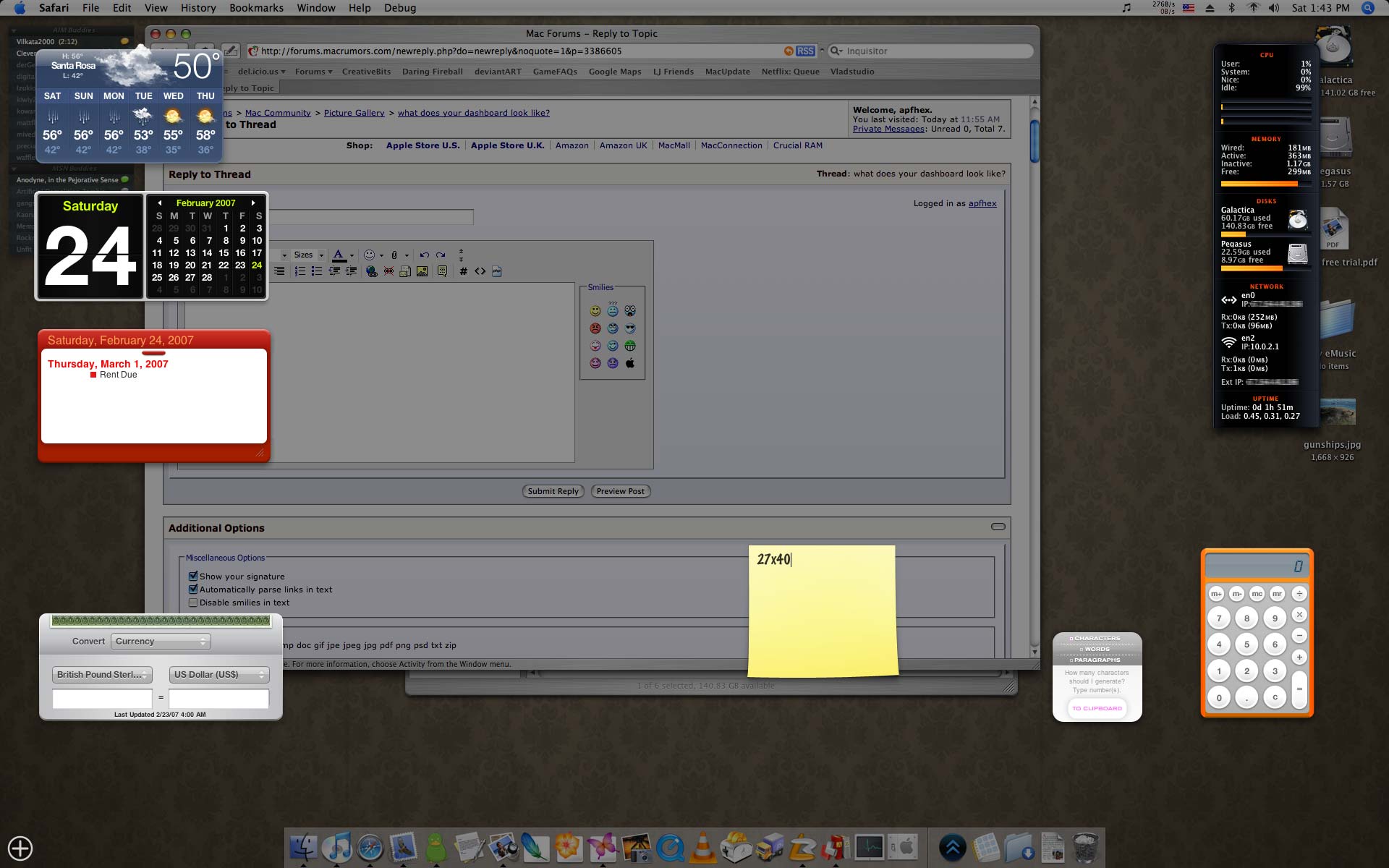The height and width of the screenshot is (868, 1389).
Task: Click the Insert Link globe icon
Action: pos(371,271)
